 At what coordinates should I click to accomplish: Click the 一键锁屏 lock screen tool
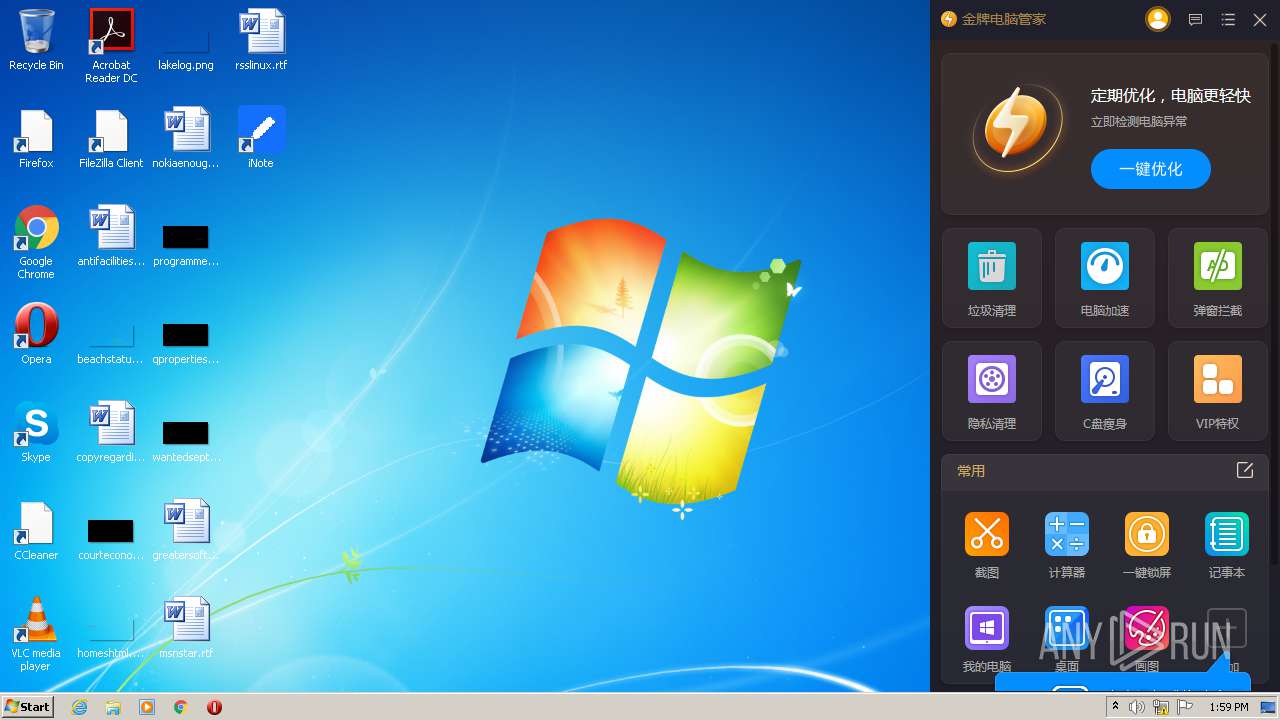tap(1147, 545)
